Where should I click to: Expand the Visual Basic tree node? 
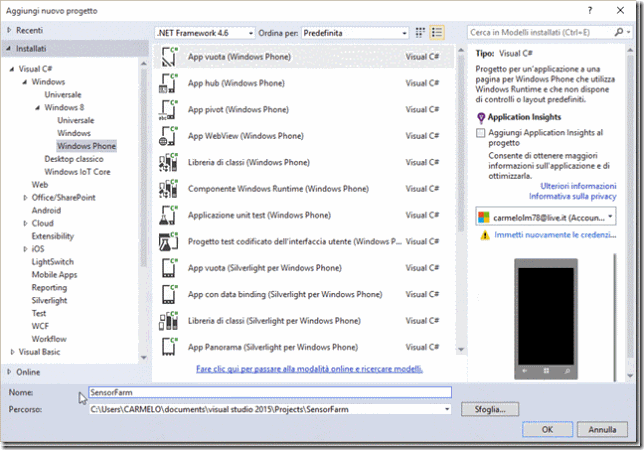12,352
